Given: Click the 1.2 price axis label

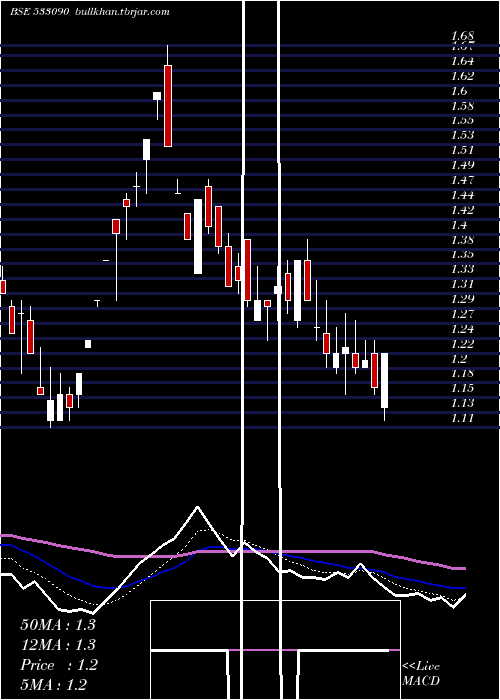Looking at the screenshot, I should [459, 358].
